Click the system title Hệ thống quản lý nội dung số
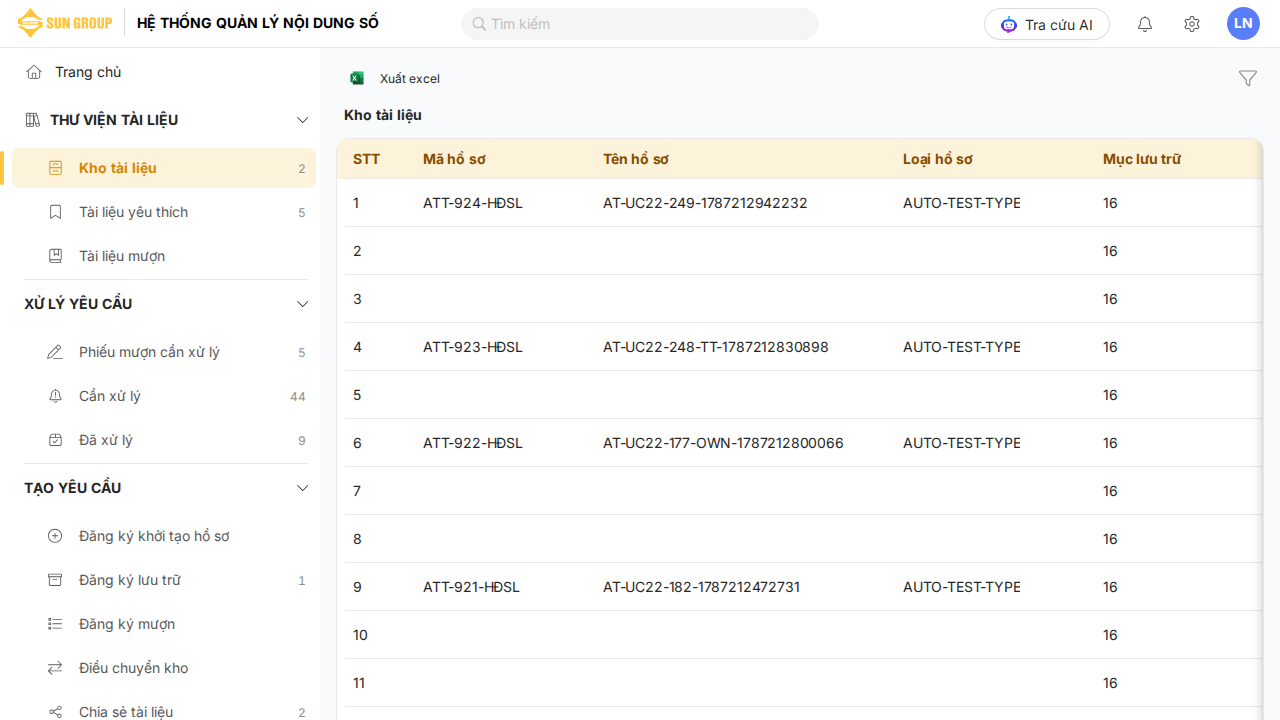This screenshot has width=1280, height=720. pos(258,23)
